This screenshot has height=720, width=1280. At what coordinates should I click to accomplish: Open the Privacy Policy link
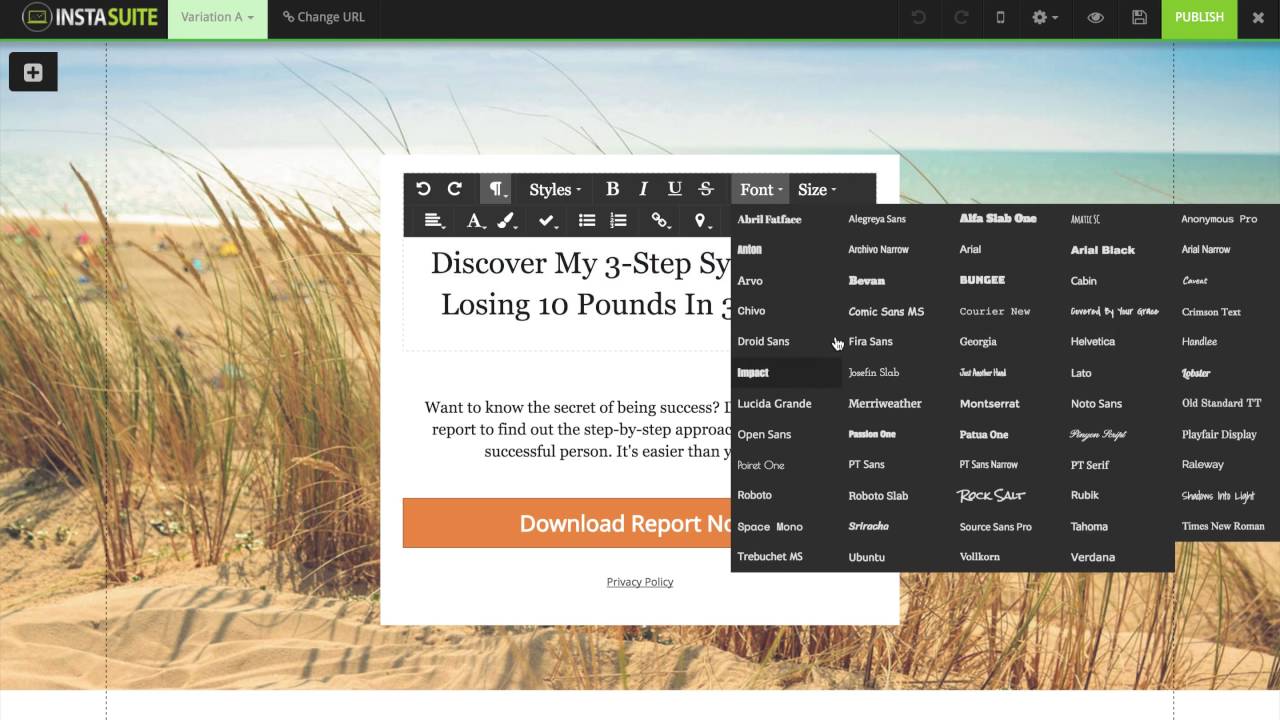tap(640, 581)
